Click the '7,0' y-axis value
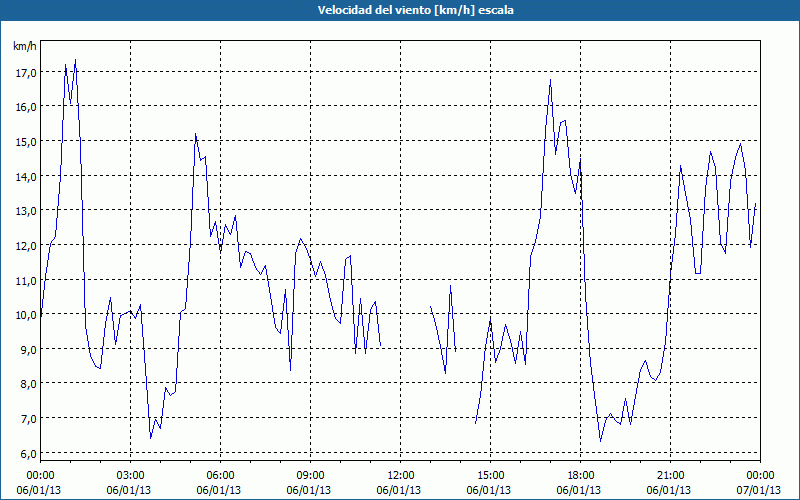 (28, 420)
